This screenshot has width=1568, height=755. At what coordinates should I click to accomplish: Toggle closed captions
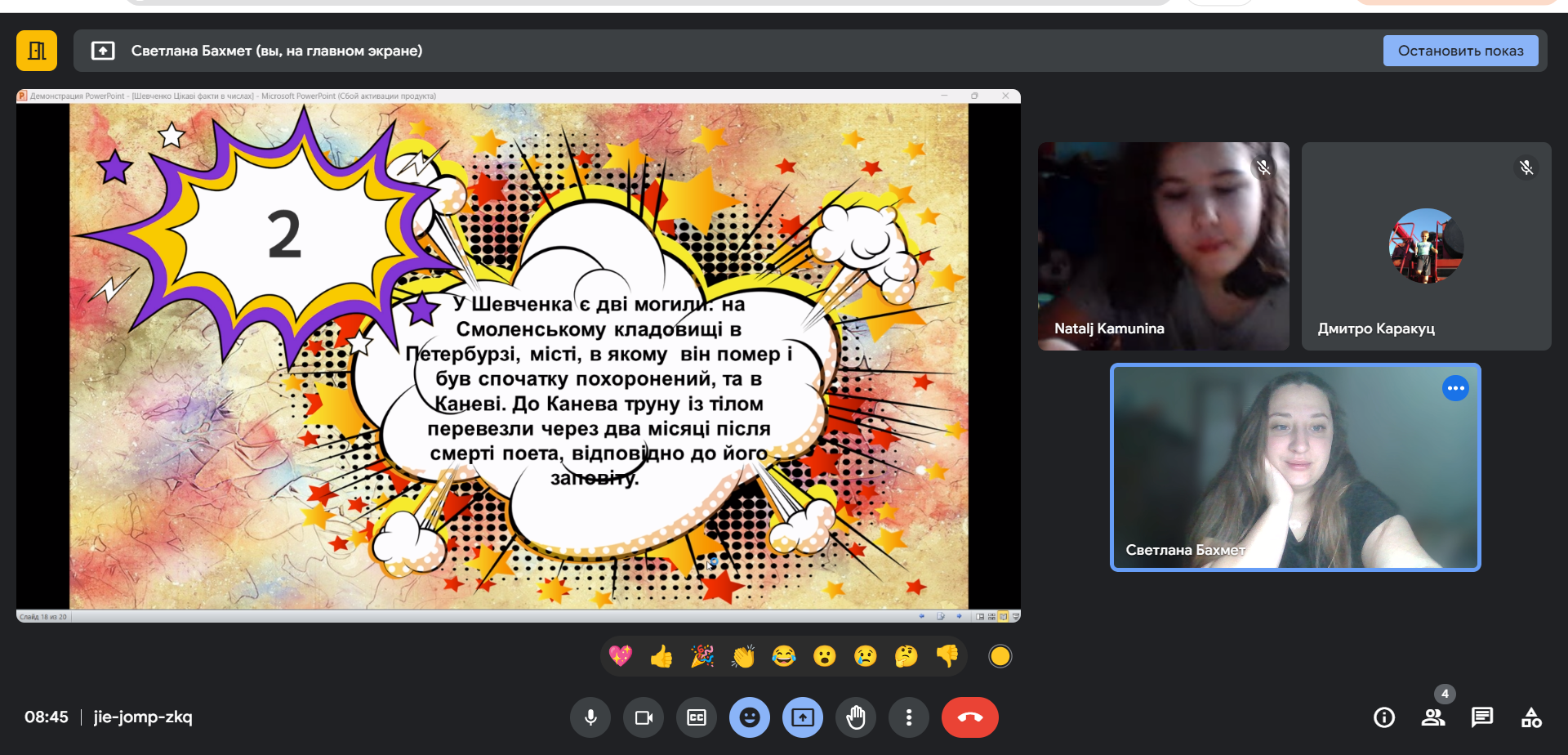point(697,717)
